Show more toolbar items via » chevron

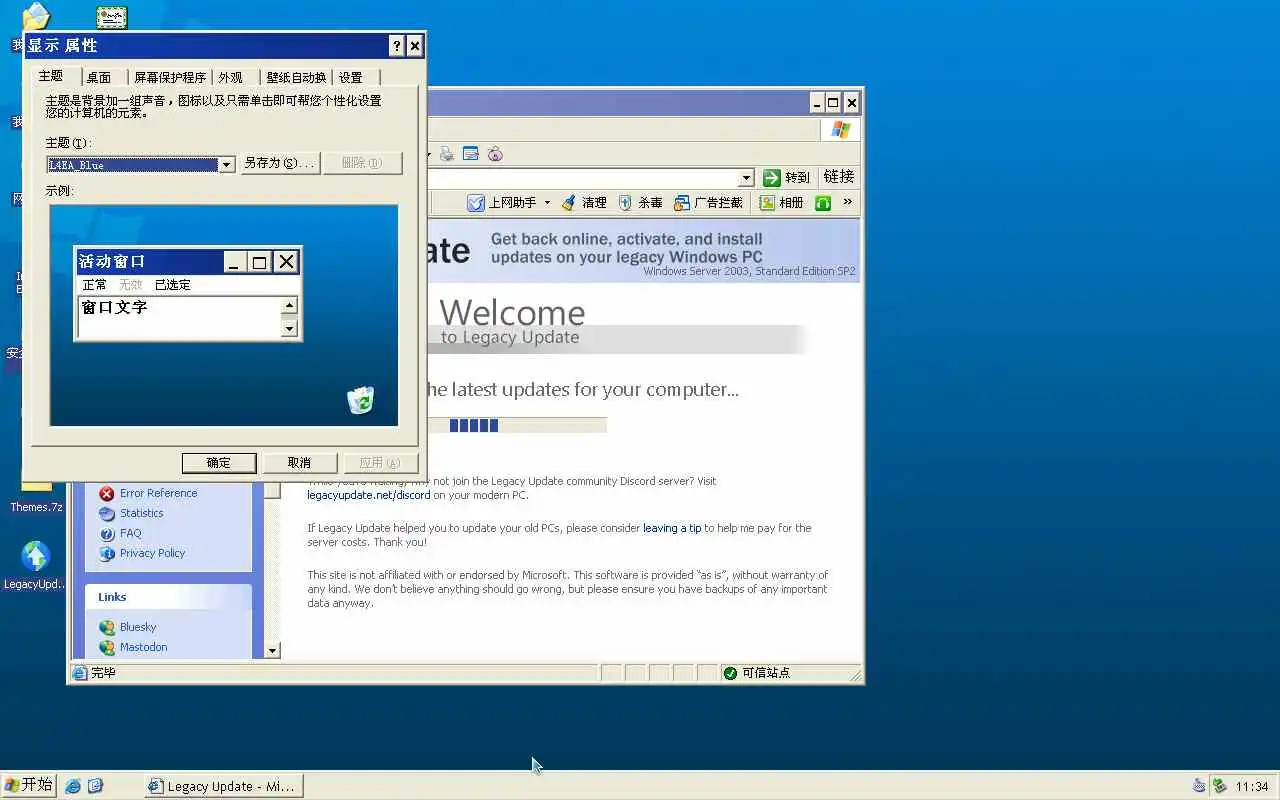click(848, 202)
